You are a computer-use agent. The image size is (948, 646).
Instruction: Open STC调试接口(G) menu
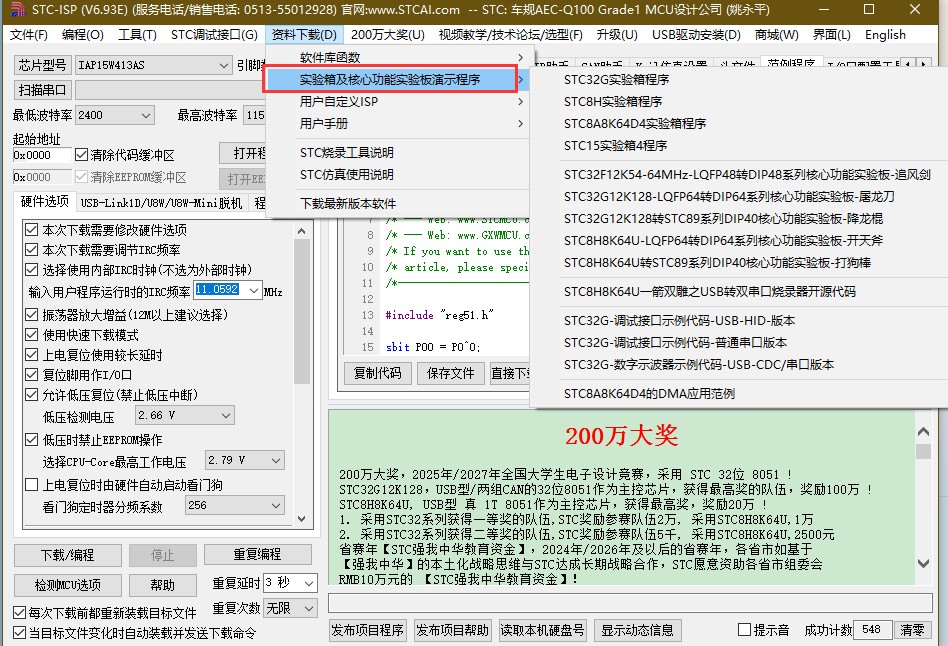214,34
